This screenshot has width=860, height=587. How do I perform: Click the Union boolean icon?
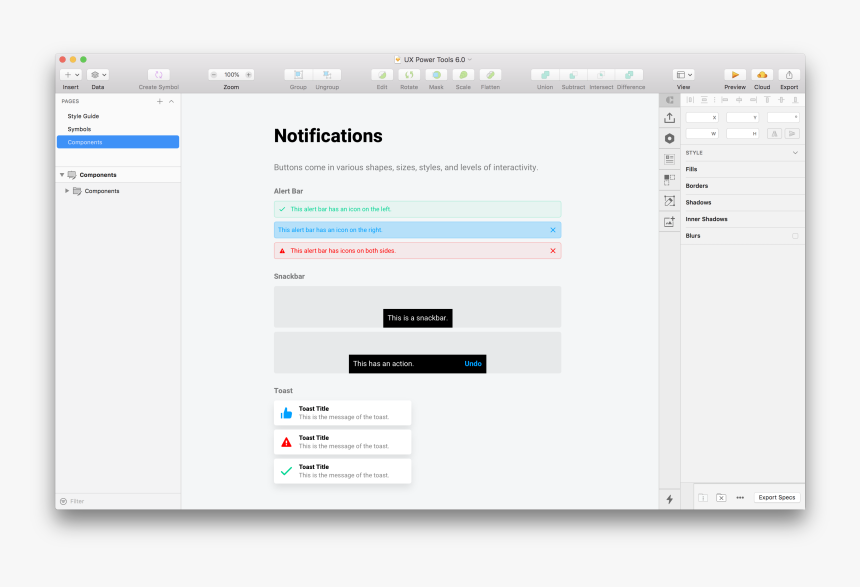pyautogui.click(x=545, y=75)
